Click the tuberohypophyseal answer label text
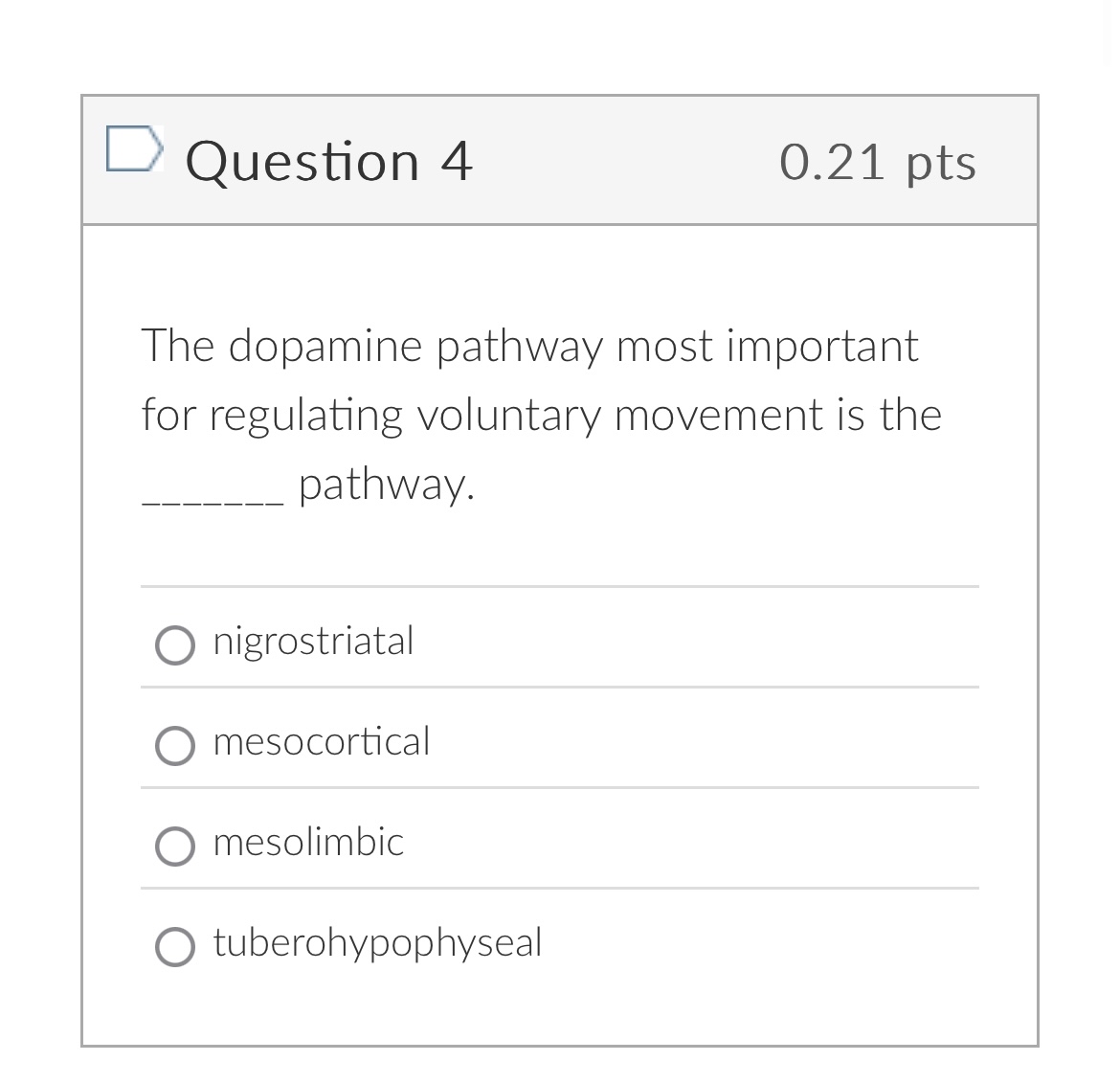1120x1084 pixels. pos(377,942)
